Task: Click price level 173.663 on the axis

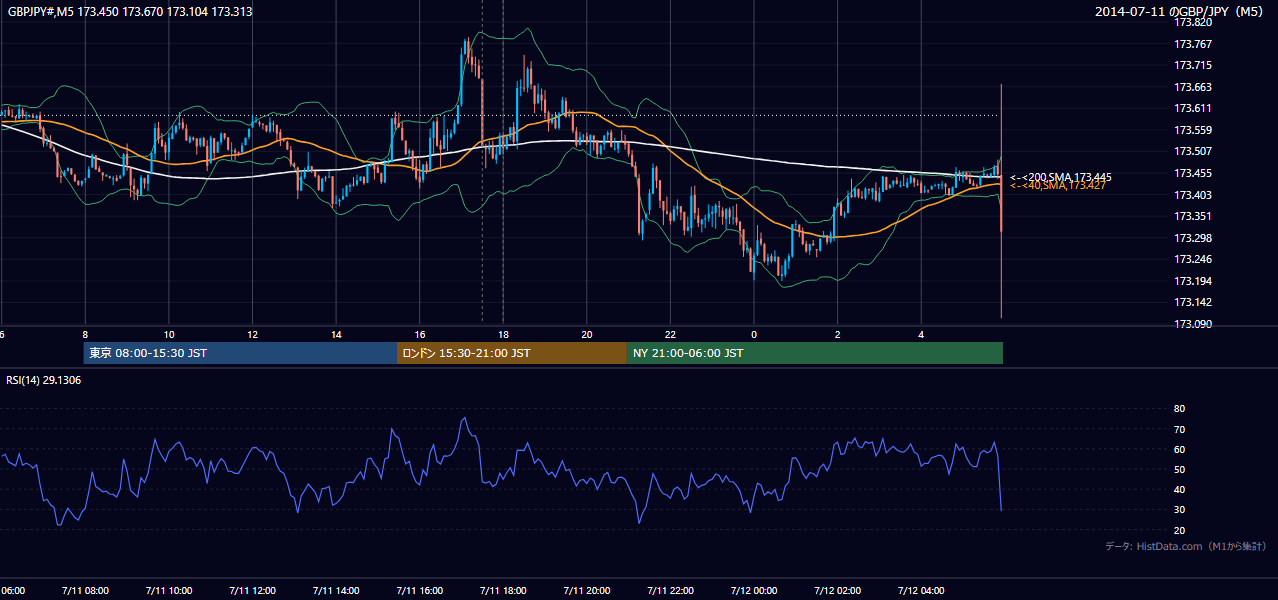Action: pos(1194,87)
